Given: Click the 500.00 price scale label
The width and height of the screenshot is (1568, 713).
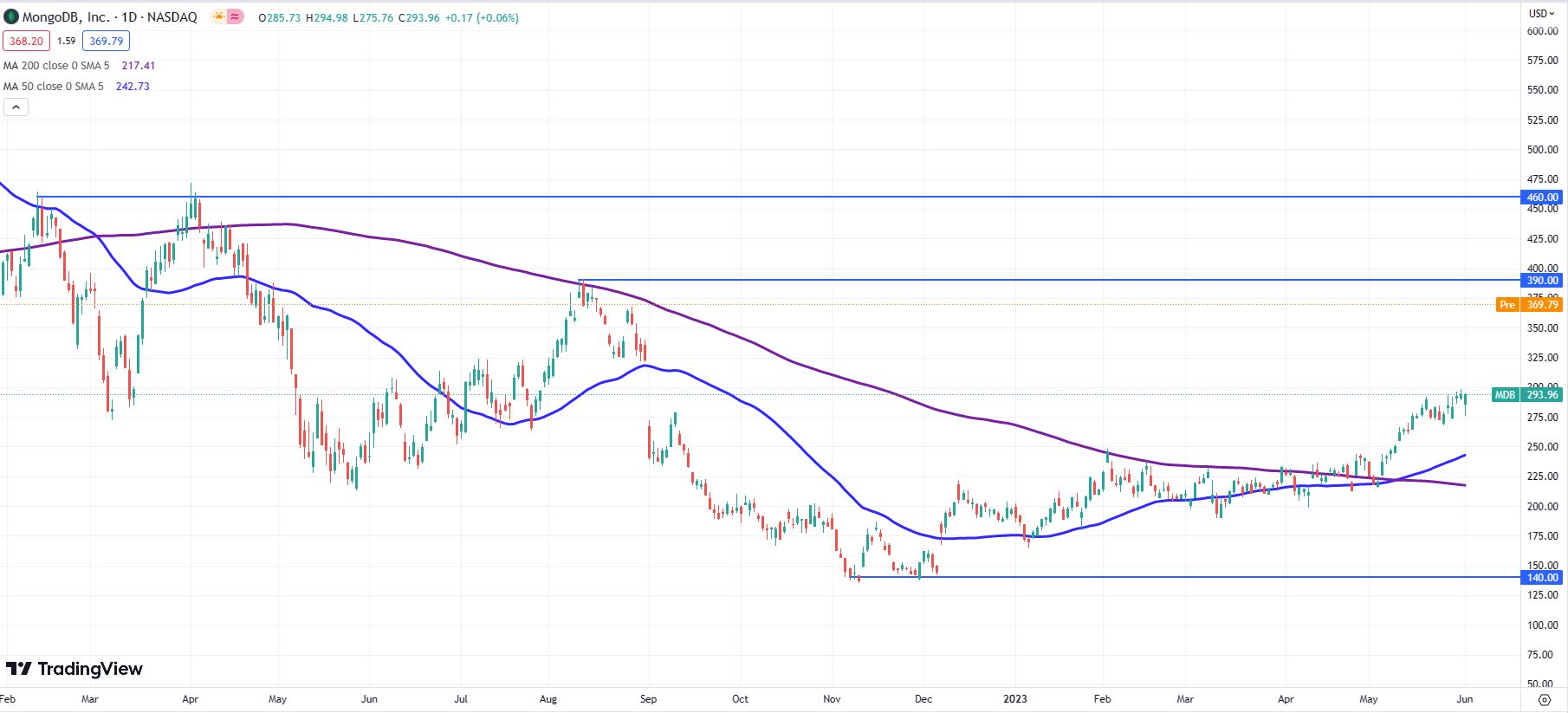Looking at the screenshot, I should (1543, 150).
